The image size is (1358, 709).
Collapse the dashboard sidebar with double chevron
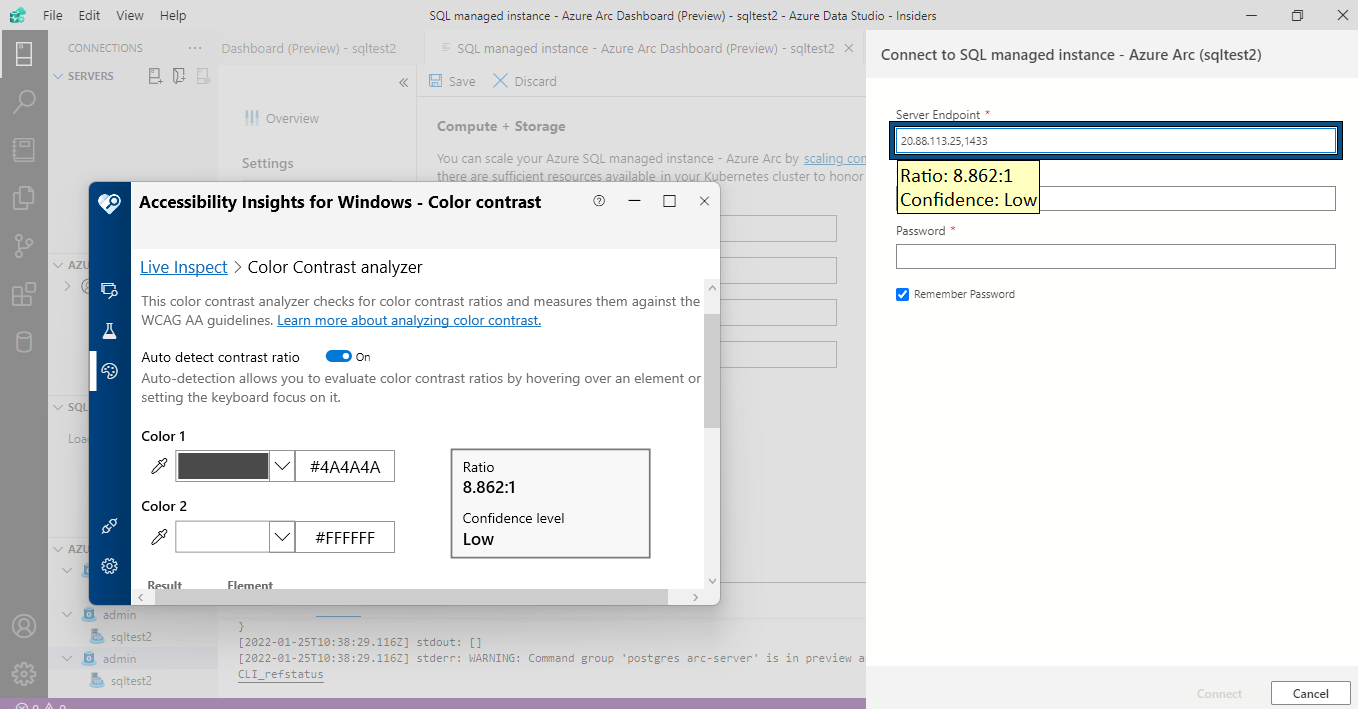(x=403, y=83)
